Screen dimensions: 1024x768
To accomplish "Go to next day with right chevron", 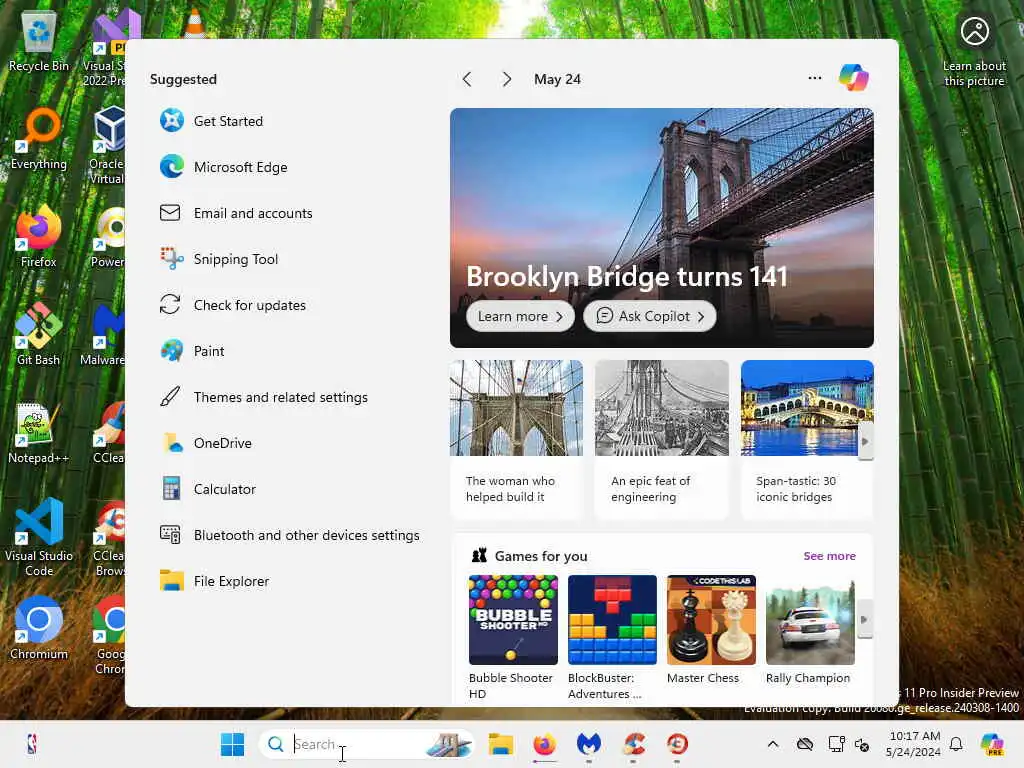I will [507, 80].
